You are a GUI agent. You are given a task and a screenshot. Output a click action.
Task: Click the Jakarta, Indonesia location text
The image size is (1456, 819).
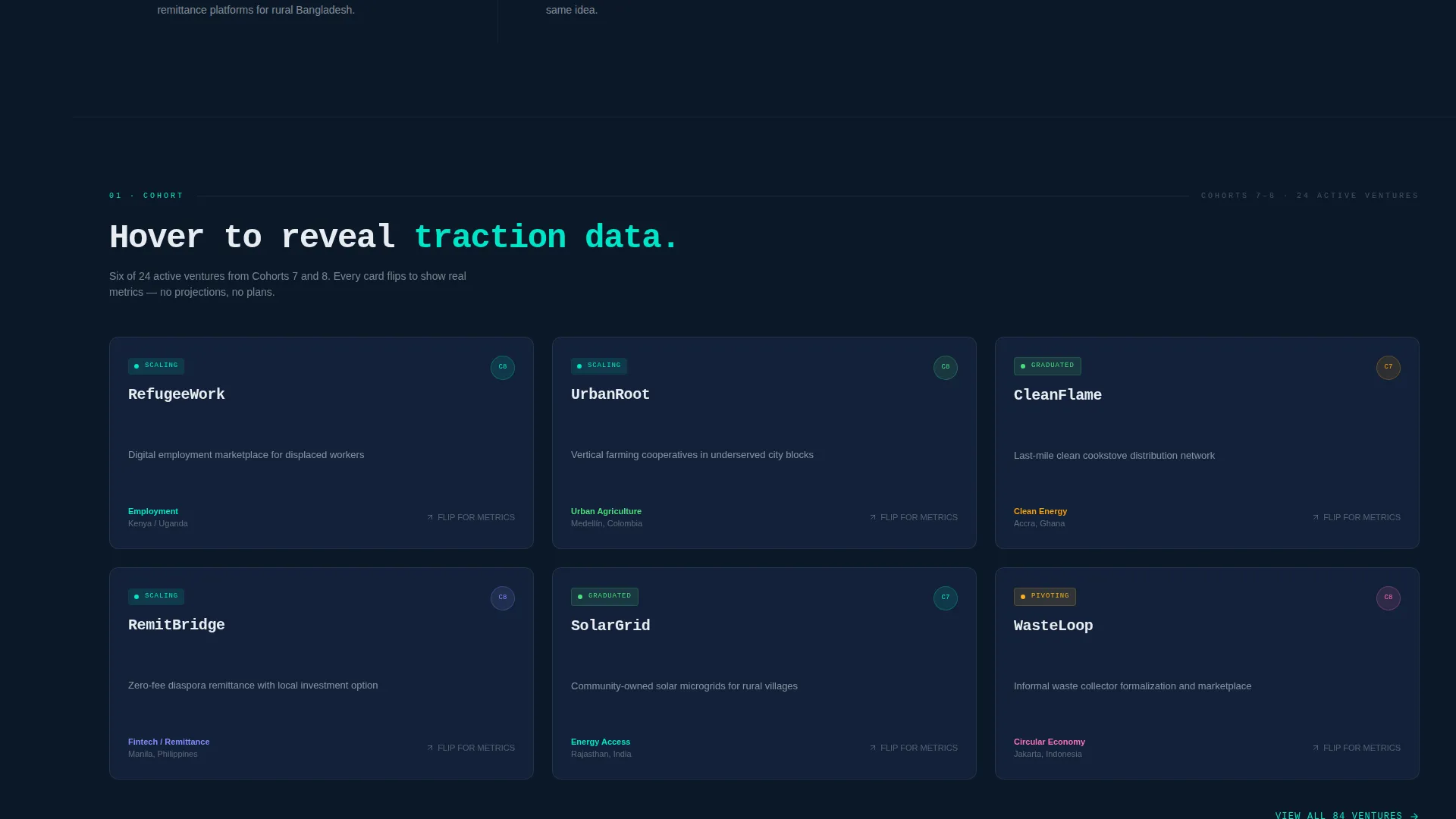click(1048, 754)
